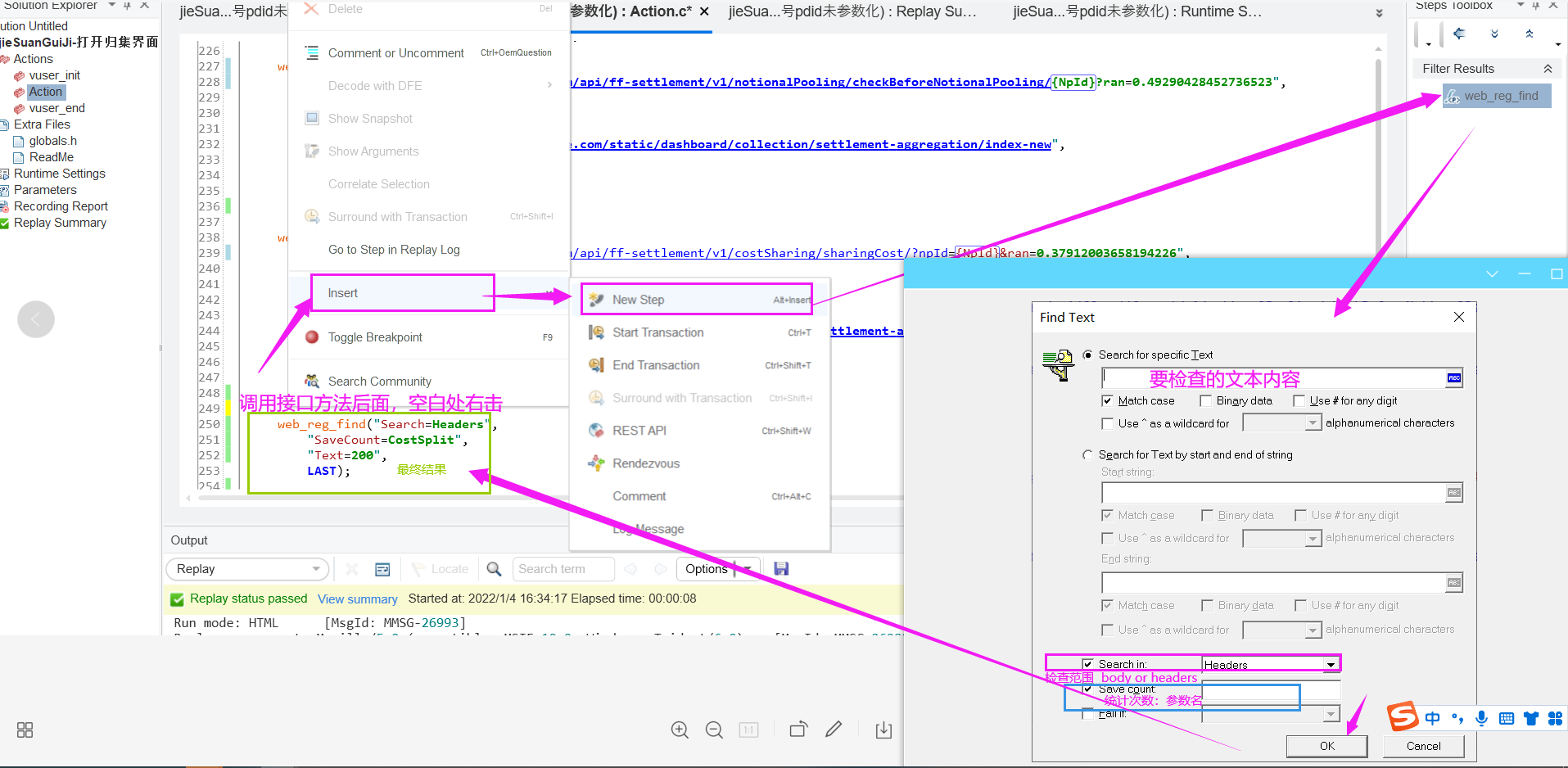
Task: Click the save output floppy icon
Action: 781,569
